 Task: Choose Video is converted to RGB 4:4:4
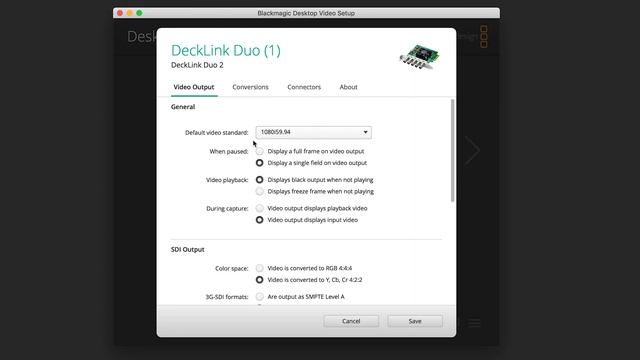pyautogui.click(x=260, y=268)
